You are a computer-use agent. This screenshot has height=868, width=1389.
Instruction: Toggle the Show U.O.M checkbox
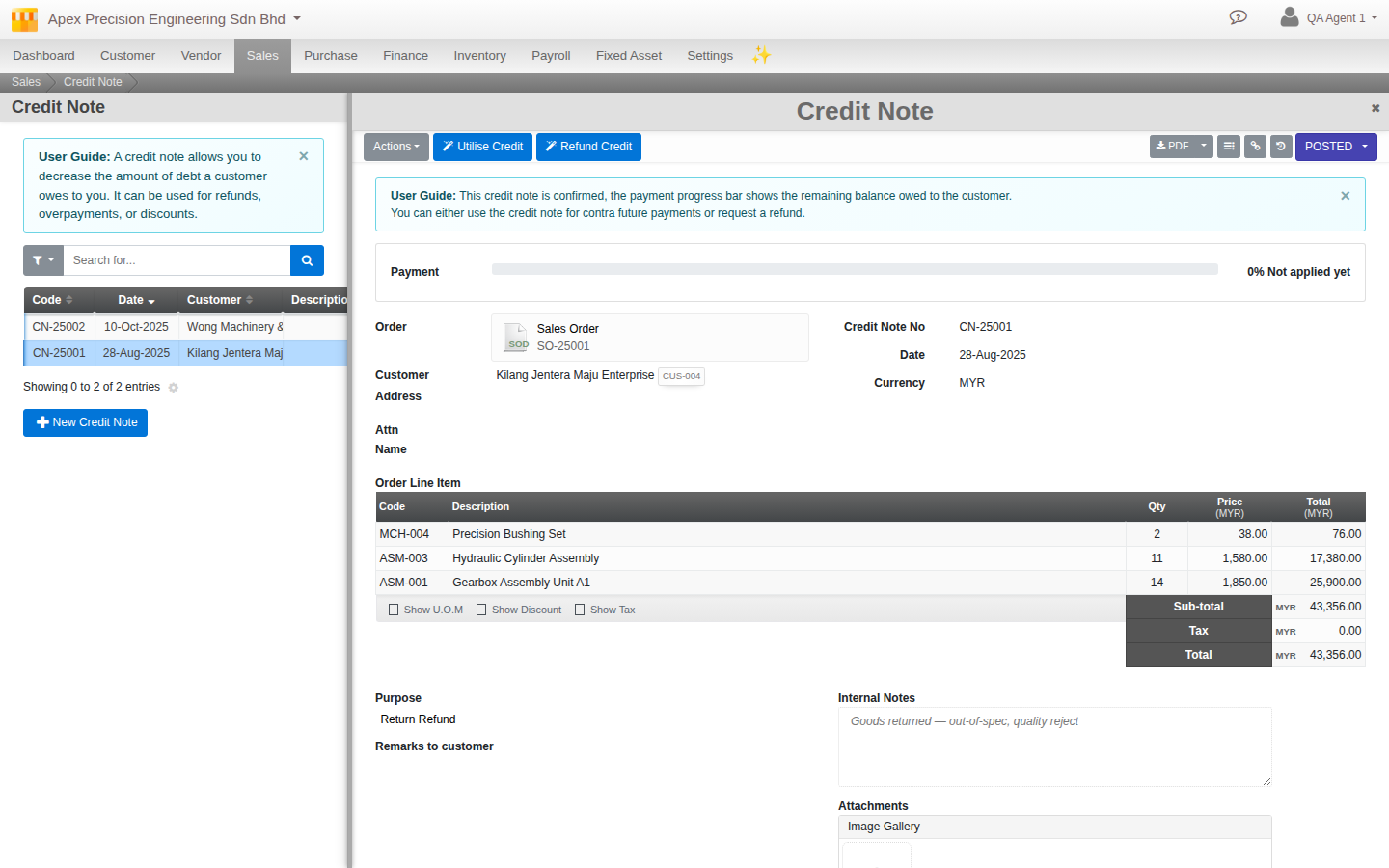(x=394, y=610)
